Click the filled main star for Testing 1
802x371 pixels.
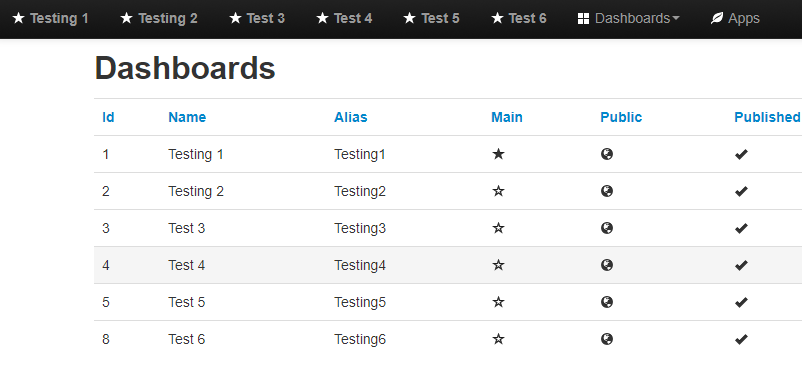coord(498,154)
